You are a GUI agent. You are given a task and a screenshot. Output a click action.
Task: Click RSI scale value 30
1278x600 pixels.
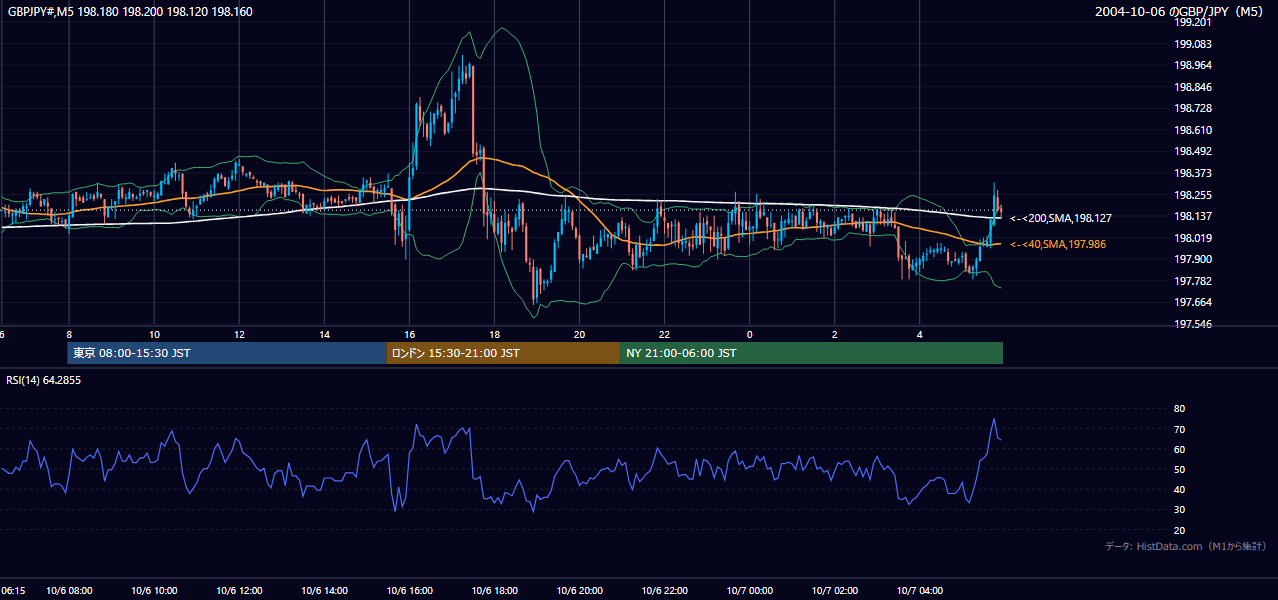point(1179,510)
